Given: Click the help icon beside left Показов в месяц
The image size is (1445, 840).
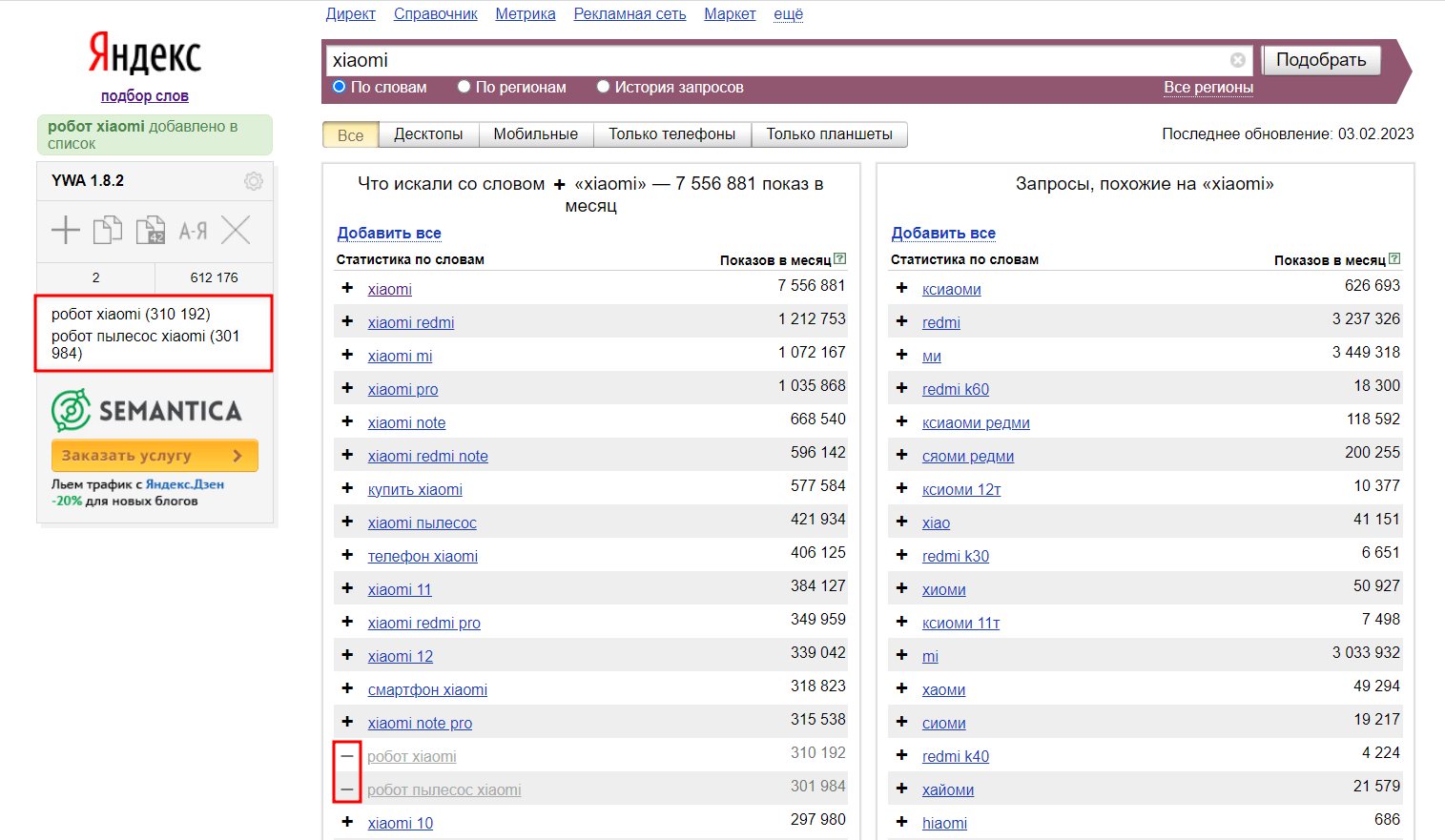Looking at the screenshot, I should pos(839,258).
